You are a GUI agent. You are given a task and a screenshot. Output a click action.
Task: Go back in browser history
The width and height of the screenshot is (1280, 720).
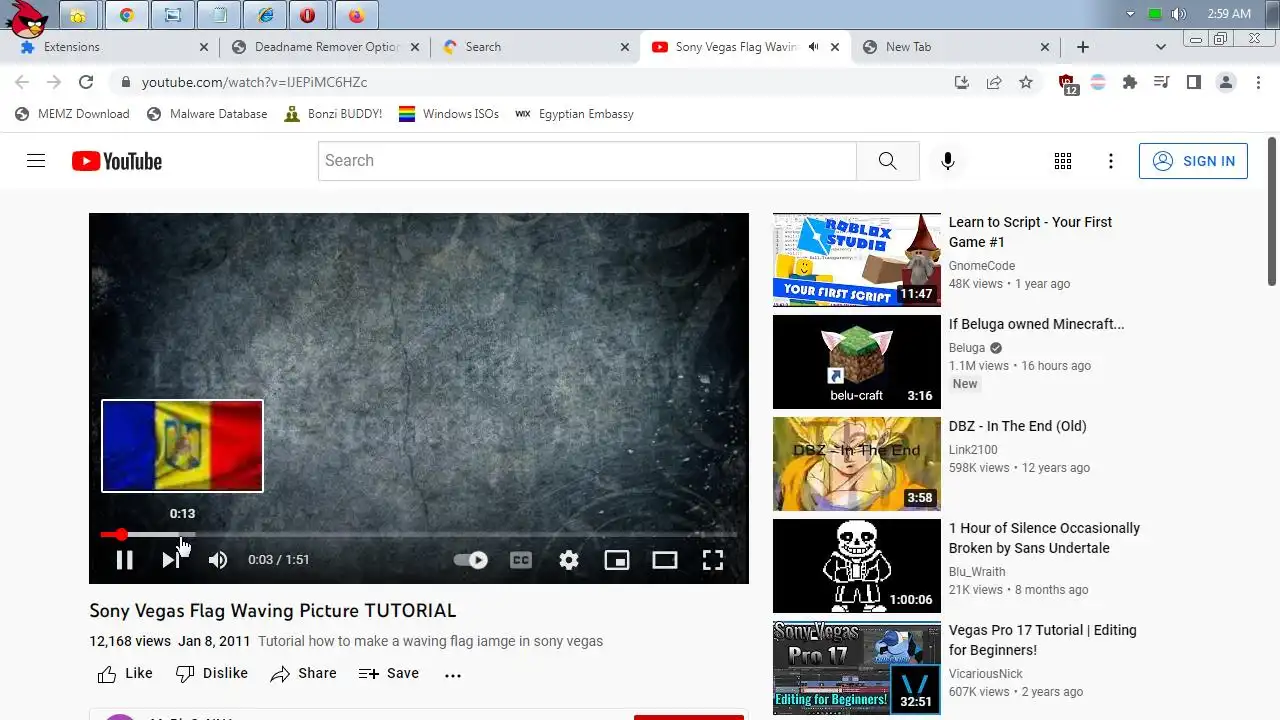click(x=22, y=83)
